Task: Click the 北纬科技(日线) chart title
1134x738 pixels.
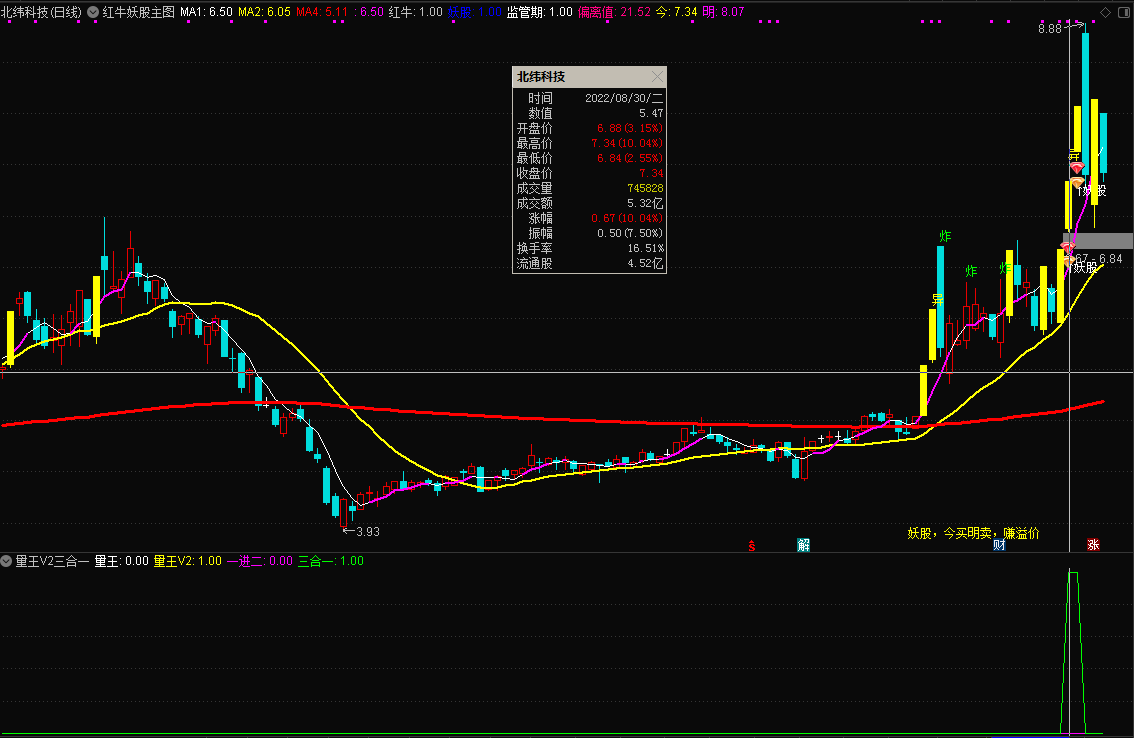Action: (41, 12)
